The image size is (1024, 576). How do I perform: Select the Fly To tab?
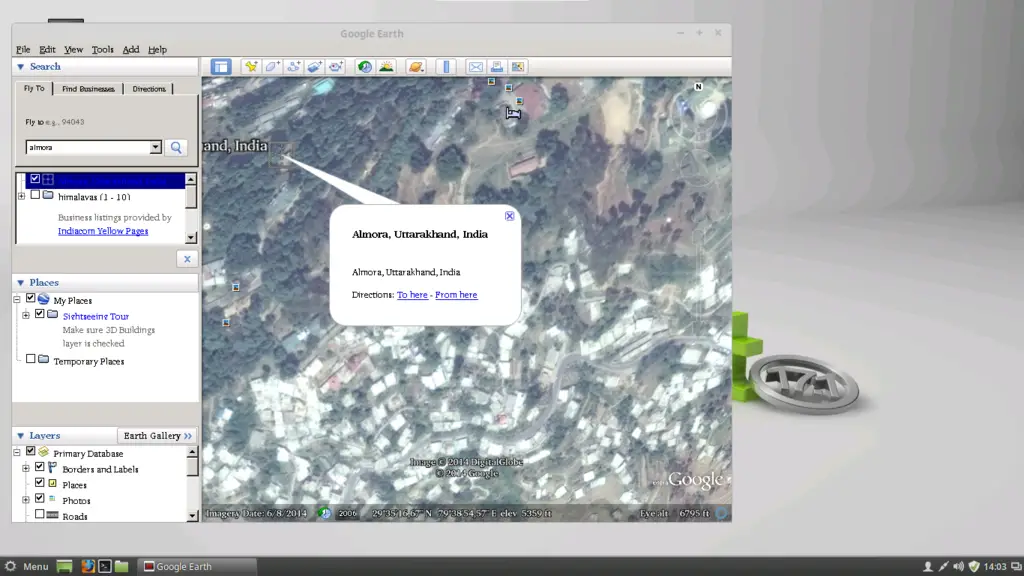point(34,88)
